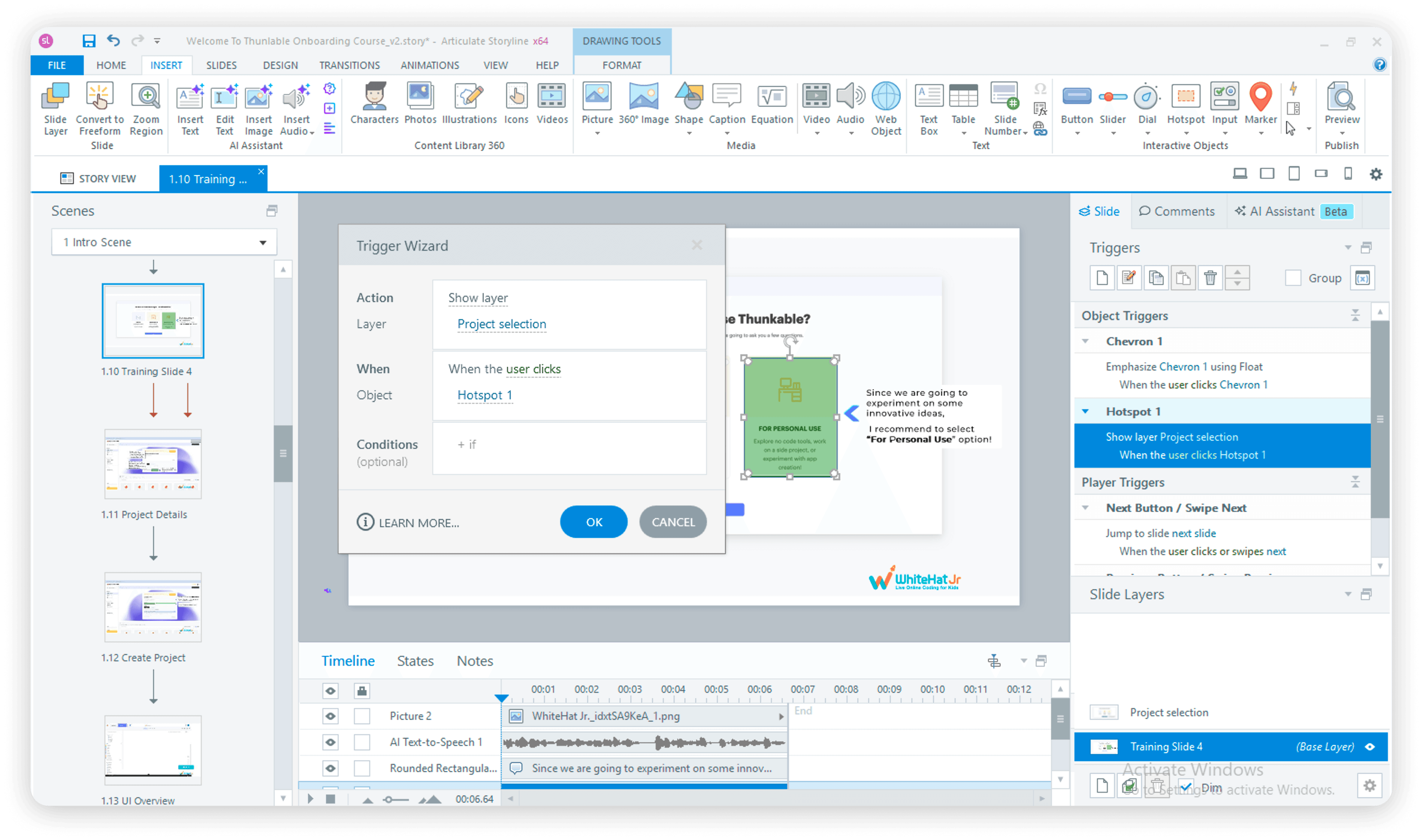Collapse the Hotspot 1 trigger group

pyautogui.click(x=1085, y=411)
